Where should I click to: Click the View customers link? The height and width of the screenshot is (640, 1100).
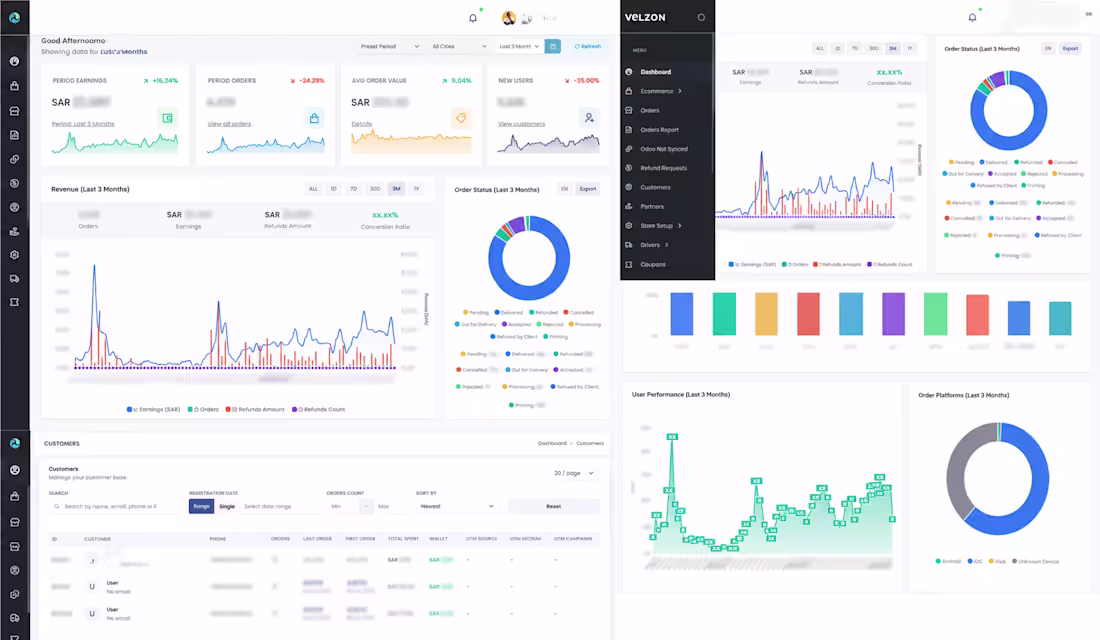coord(521,124)
